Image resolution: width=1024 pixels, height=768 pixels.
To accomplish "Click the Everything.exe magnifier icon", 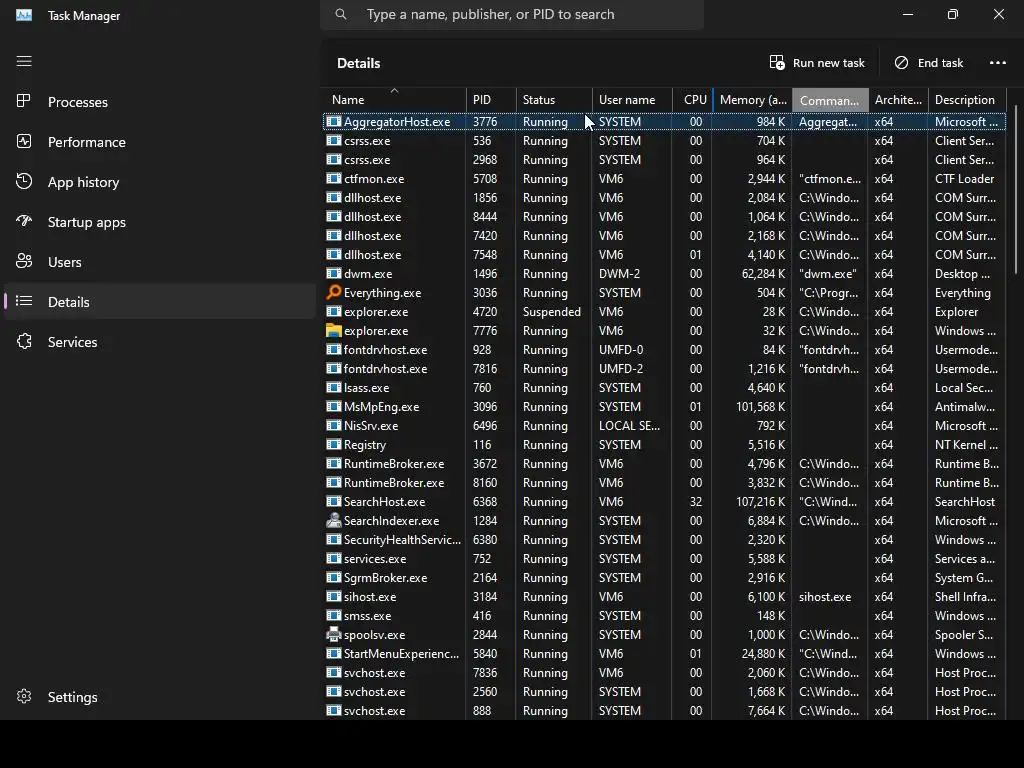I will (x=334, y=293).
